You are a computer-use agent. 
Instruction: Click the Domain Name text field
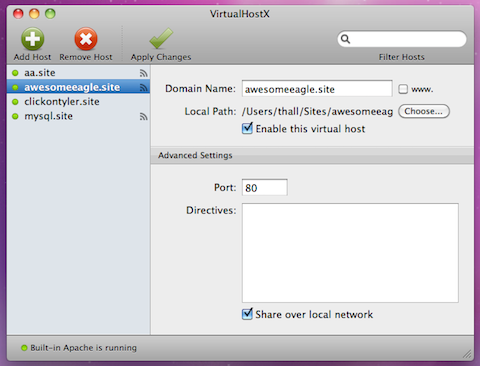click(317, 89)
